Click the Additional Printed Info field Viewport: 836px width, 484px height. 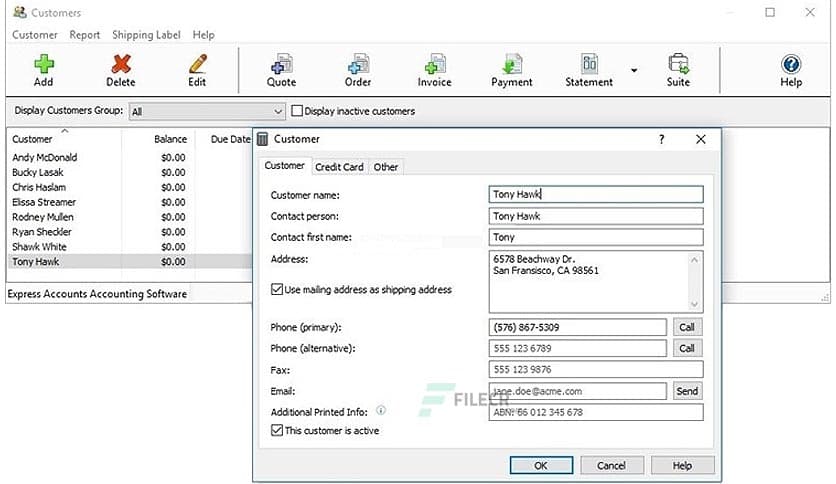coord(596,412)
